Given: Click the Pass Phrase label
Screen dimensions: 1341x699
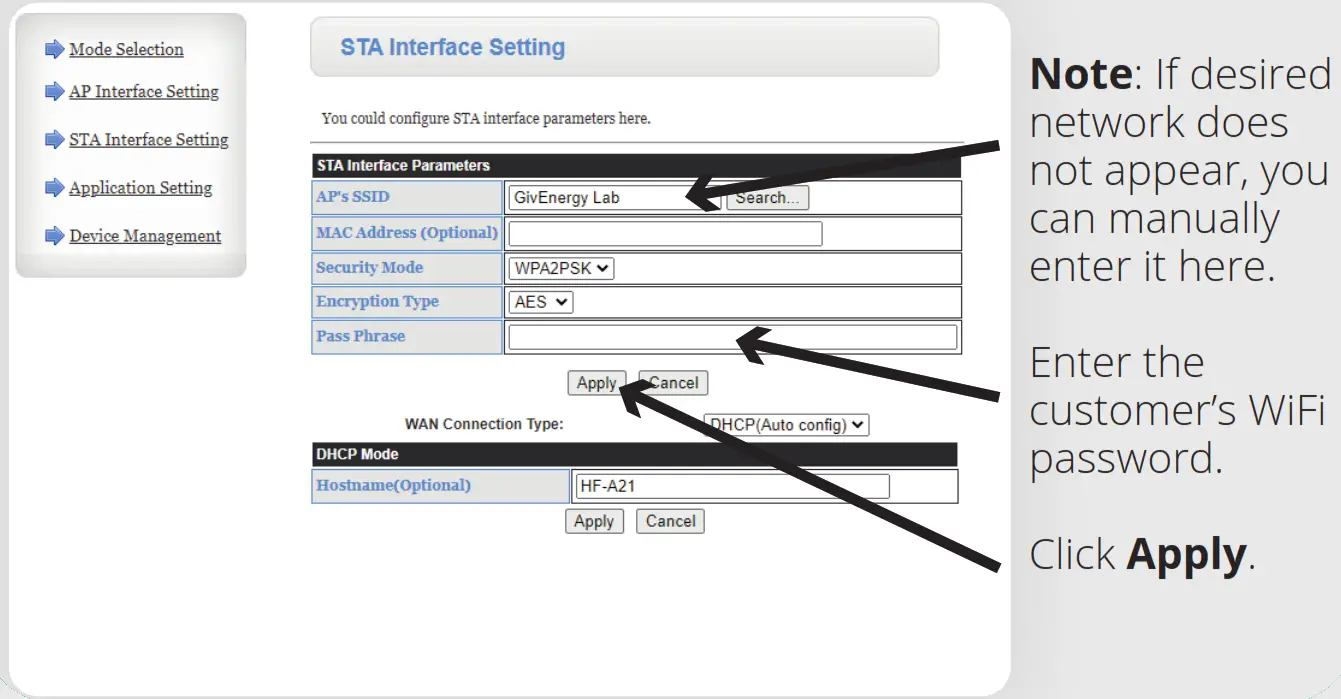Looking at the screenshot, I should 360,336.
